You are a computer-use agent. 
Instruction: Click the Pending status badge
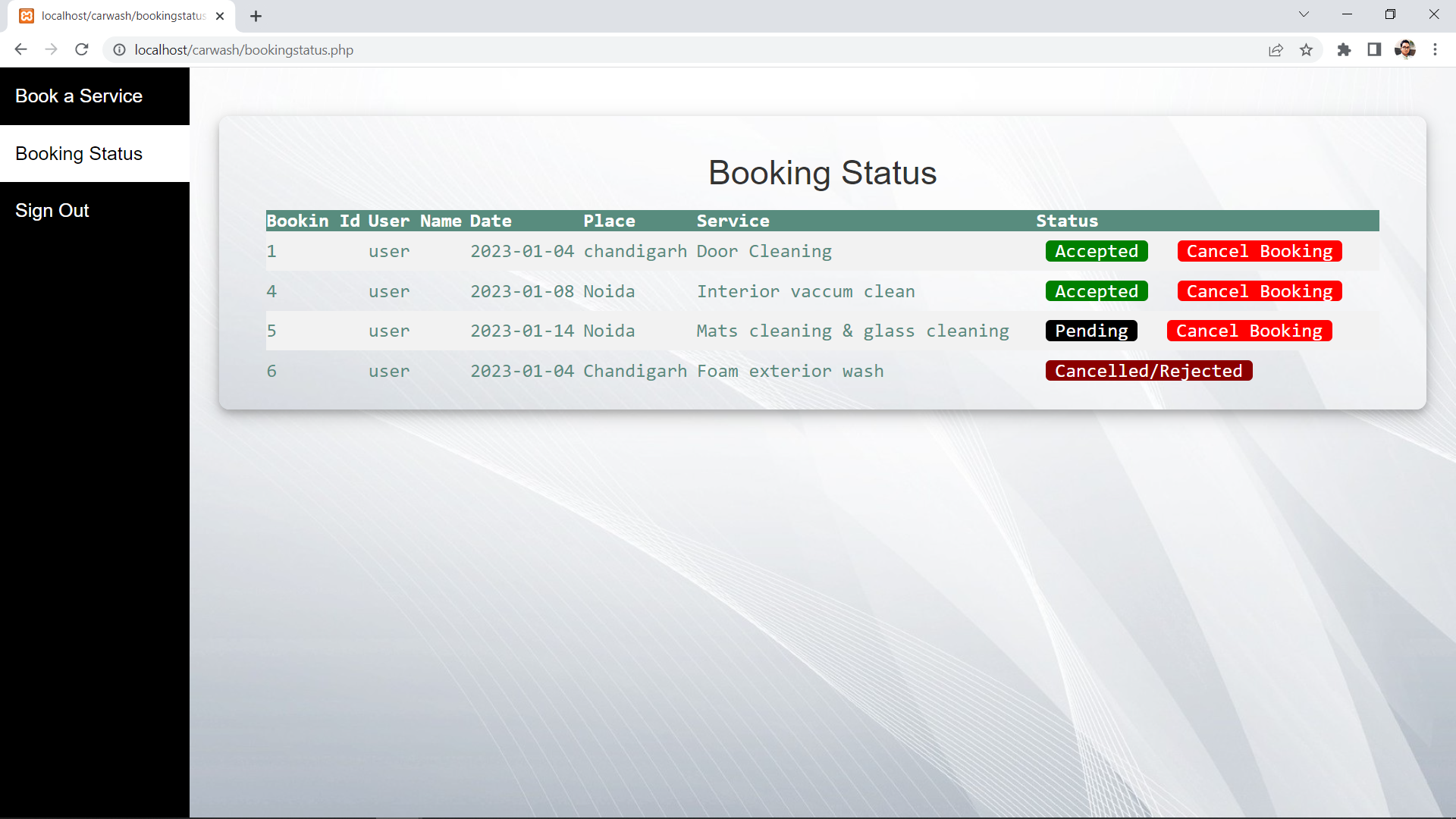coord(1090,331)
